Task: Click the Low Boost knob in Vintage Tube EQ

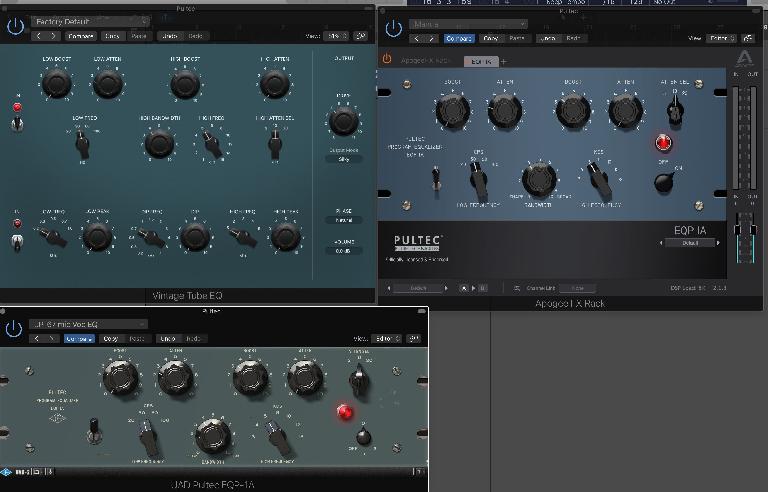Action: click(56, 83)
